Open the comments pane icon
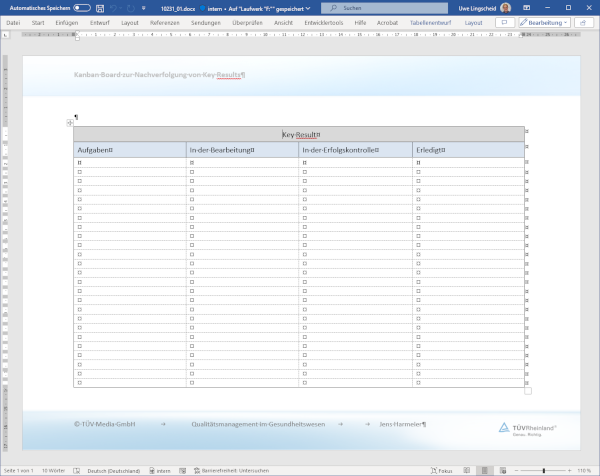This screenshot has width=600, height=476. coord(506,22)
